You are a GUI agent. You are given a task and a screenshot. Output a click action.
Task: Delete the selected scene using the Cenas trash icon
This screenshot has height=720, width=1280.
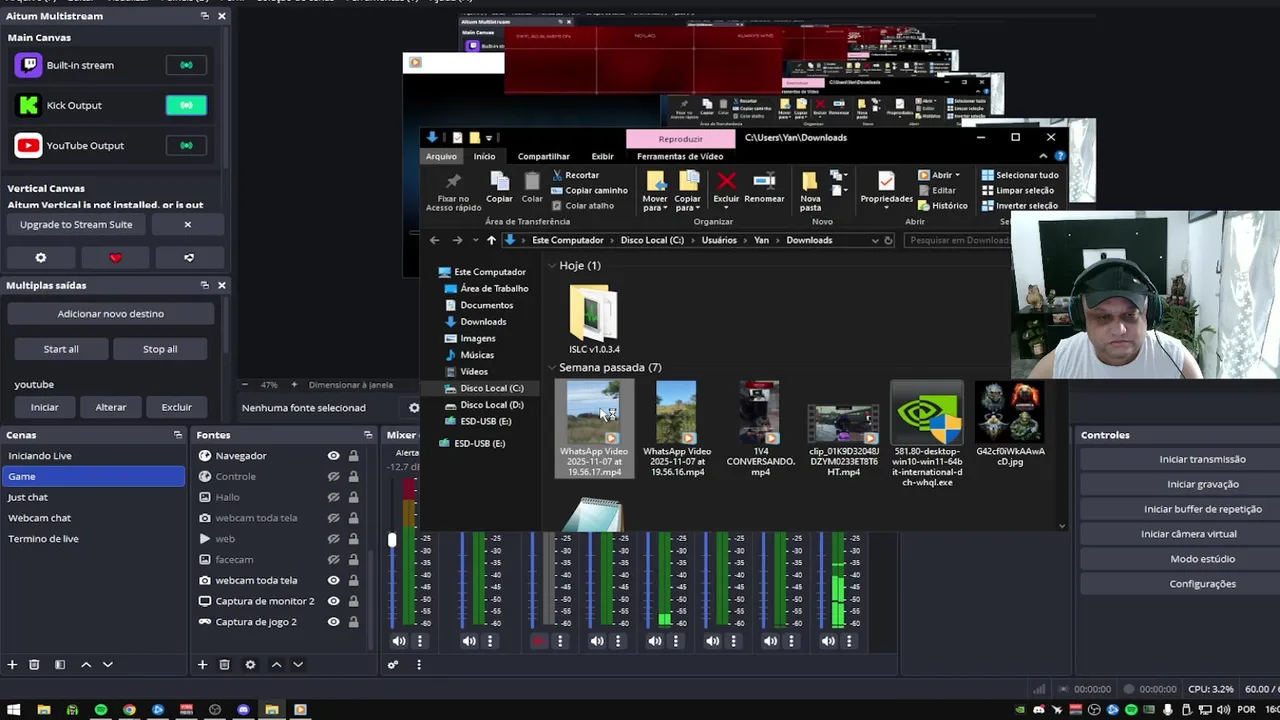(x=34, y=664)
